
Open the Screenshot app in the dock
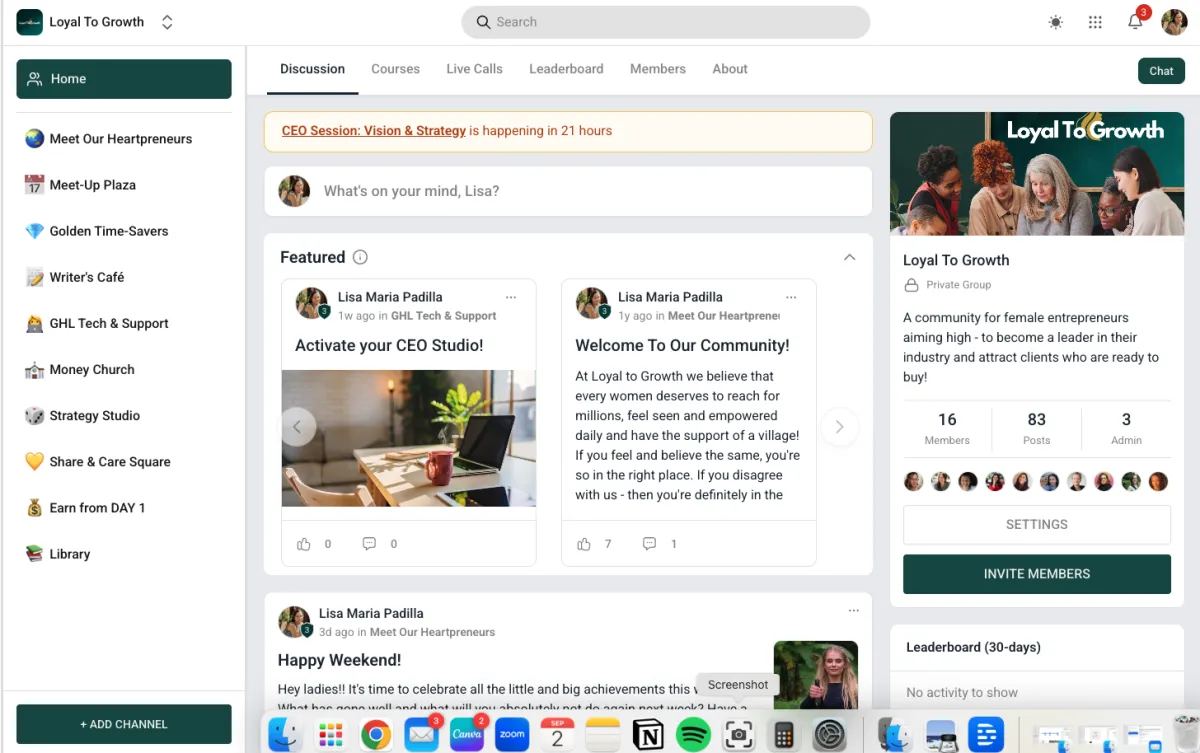point(738,735)
